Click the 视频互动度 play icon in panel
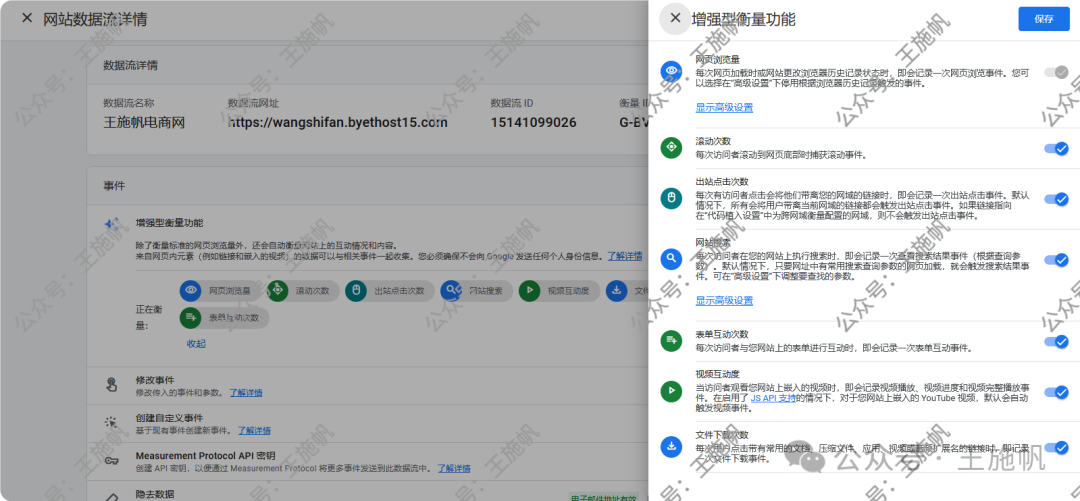This screenshot has height=501, width=1080. pos(671,391)
